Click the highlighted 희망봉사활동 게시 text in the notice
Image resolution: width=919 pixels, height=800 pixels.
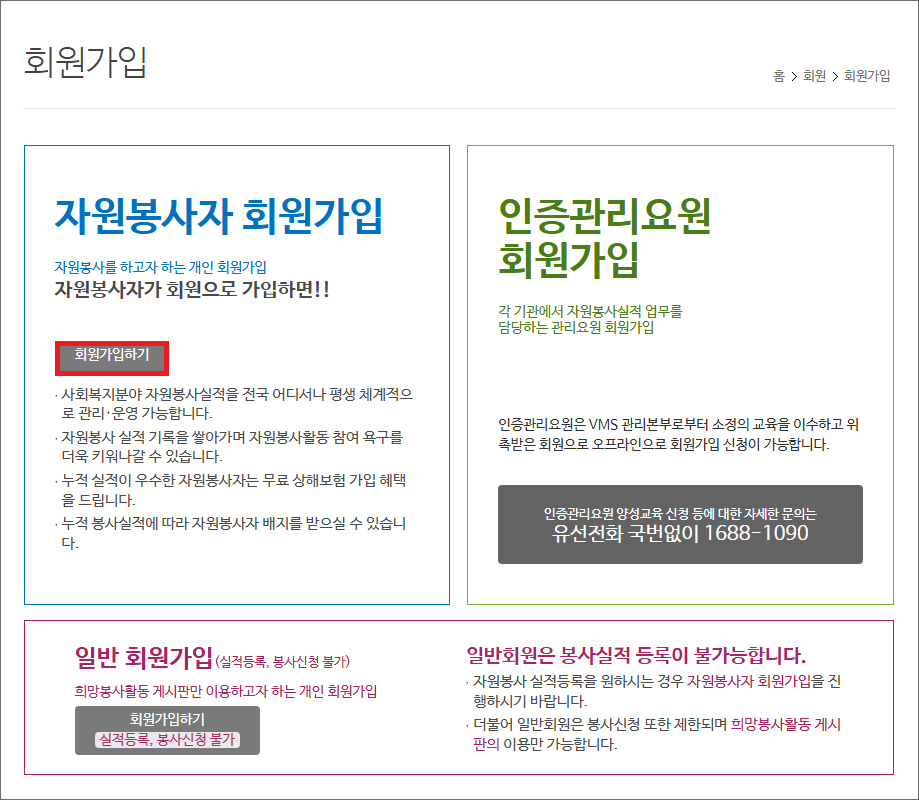pyautogui.click(x=785, y=724)
